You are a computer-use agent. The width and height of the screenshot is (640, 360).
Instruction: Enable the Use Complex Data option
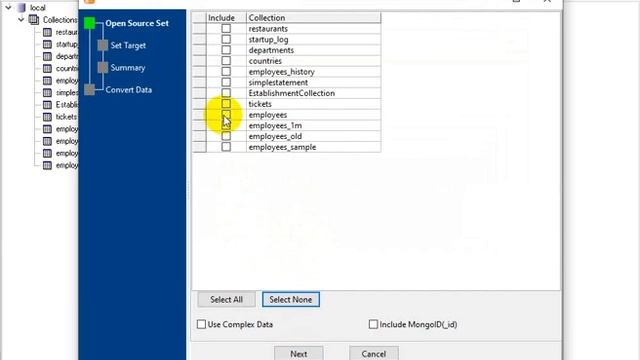[201, 324]
